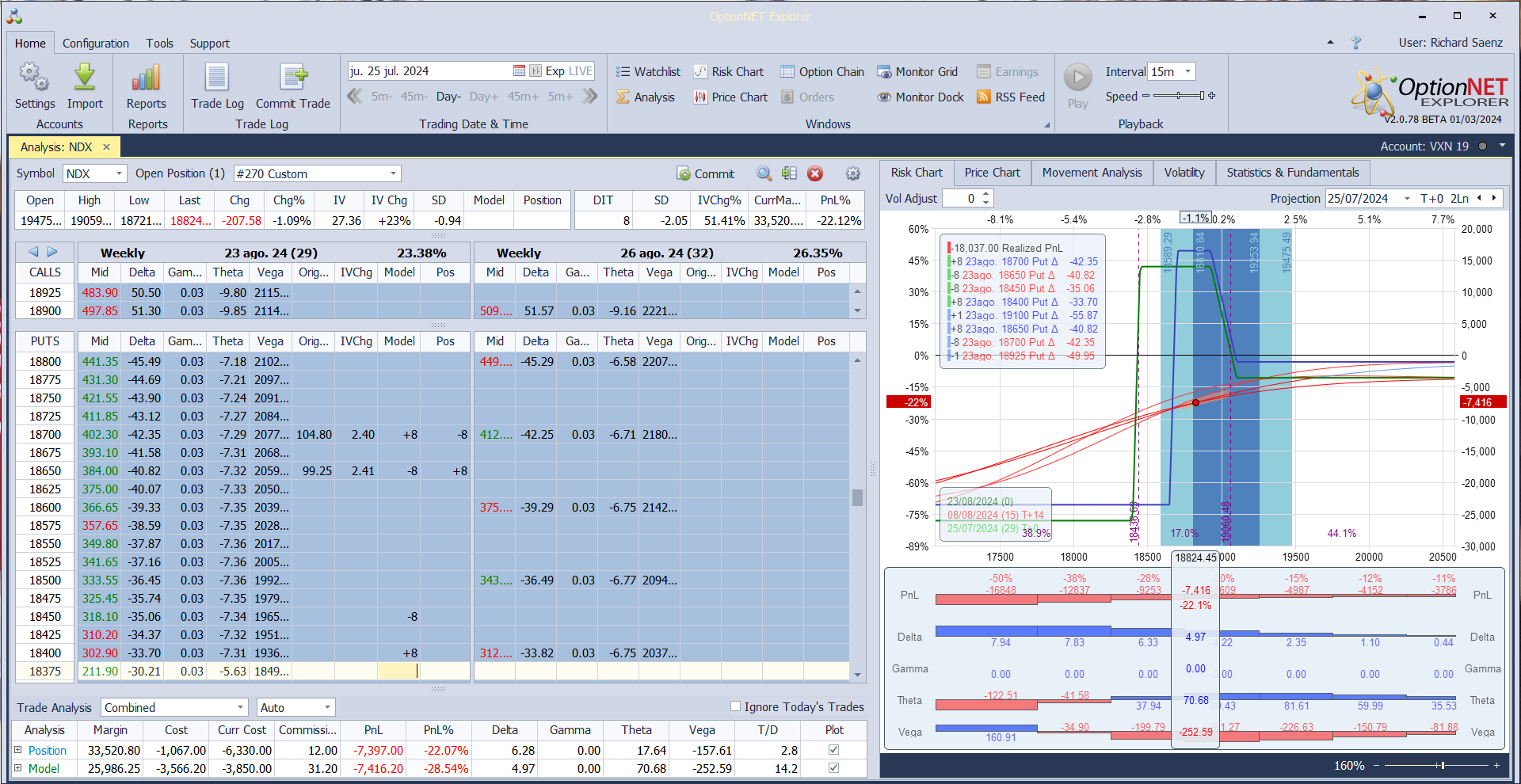Go to next expiration with right blue arrow

tap(52, 252)
